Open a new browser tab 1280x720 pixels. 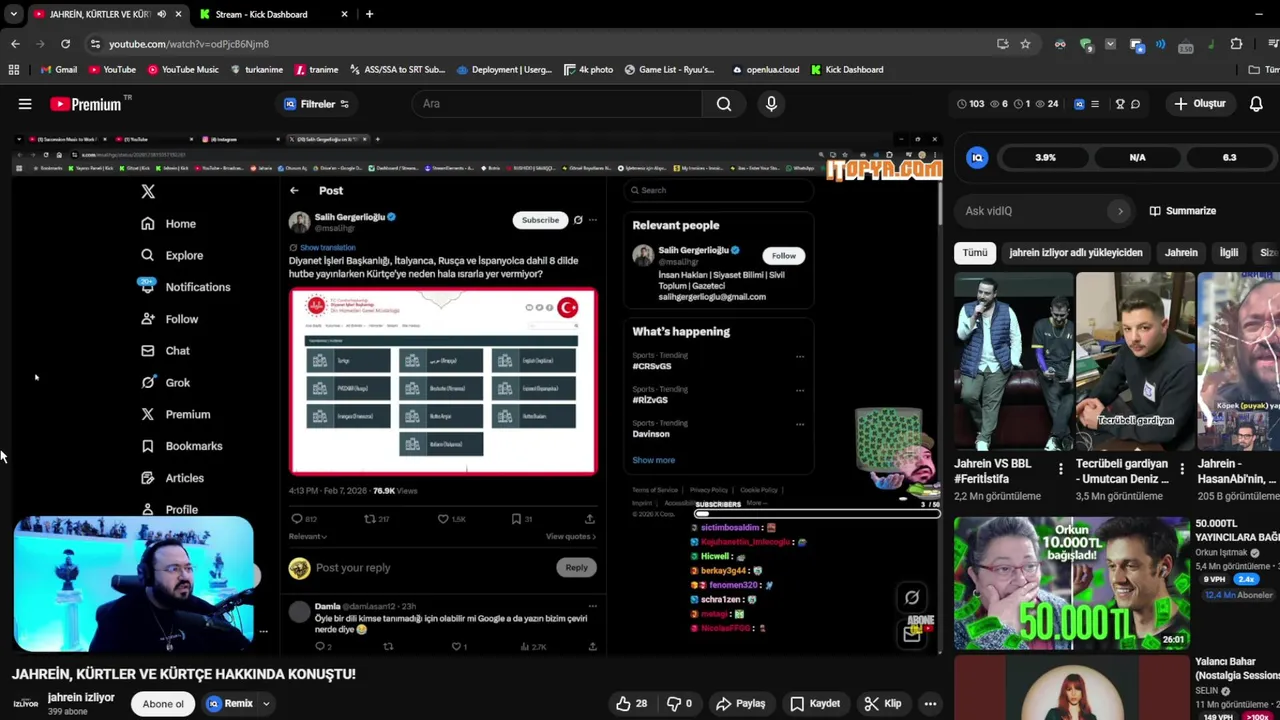click(x=369, y=14)
